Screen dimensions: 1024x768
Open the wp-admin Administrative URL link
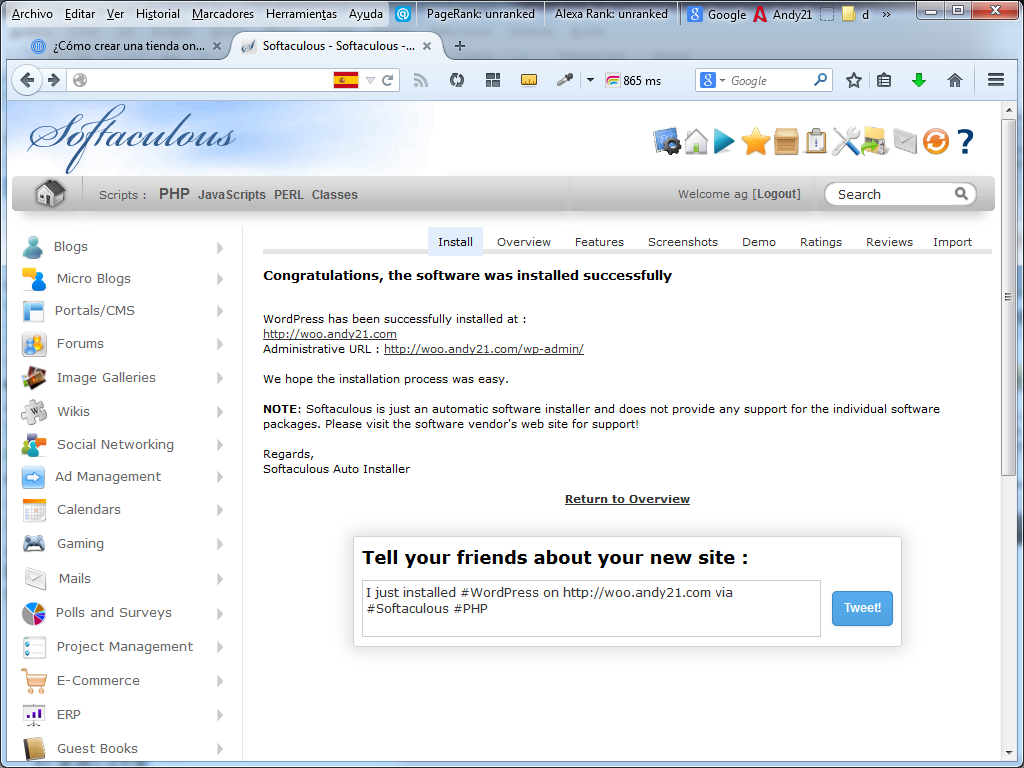(484, 349)
